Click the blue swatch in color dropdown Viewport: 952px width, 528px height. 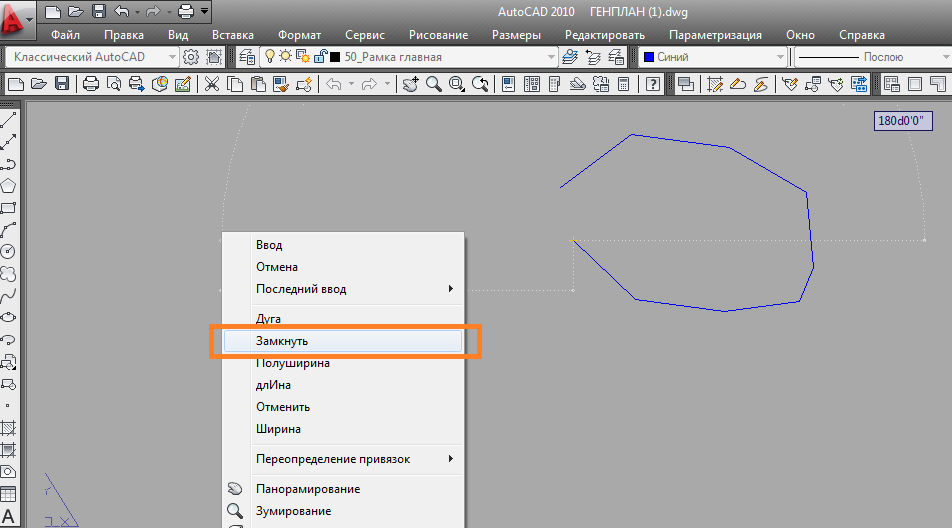click(648, 57)
